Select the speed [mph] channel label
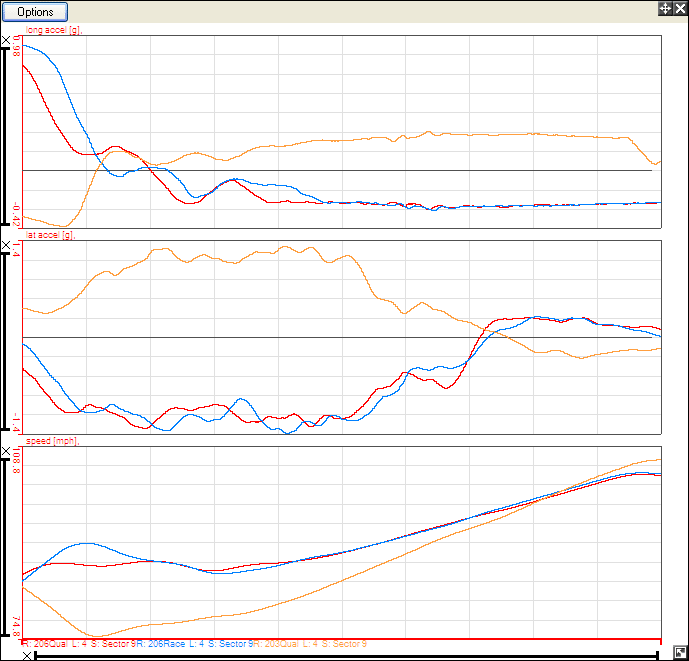689x661 pixels. pyautogui.click(x=50, y=440)
